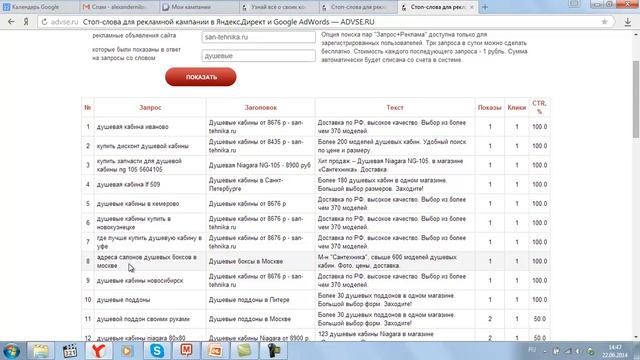
Task: Open the camera recorder app in the taskbar
Action: pyautogui.click(x=273, y=351)
